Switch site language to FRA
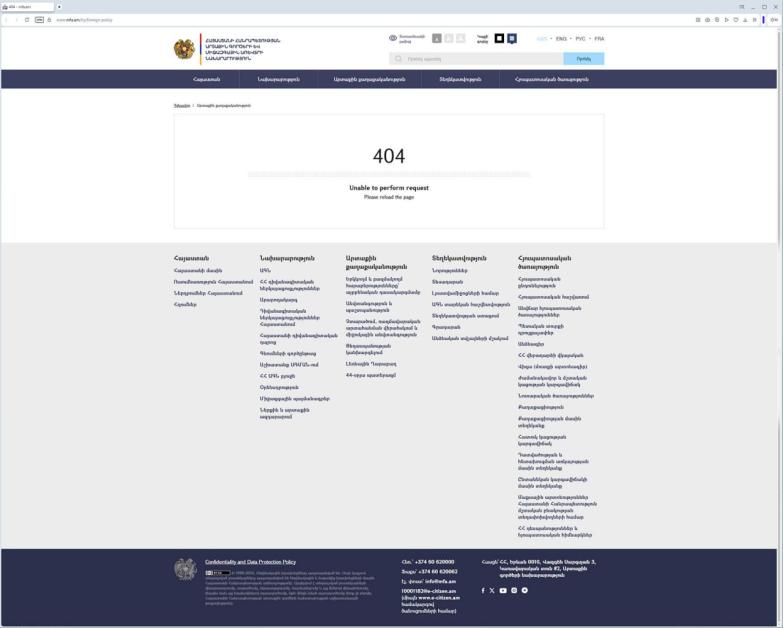Image resolution: width=783 pixels, height=628 pixels. (x=599, y=38)
